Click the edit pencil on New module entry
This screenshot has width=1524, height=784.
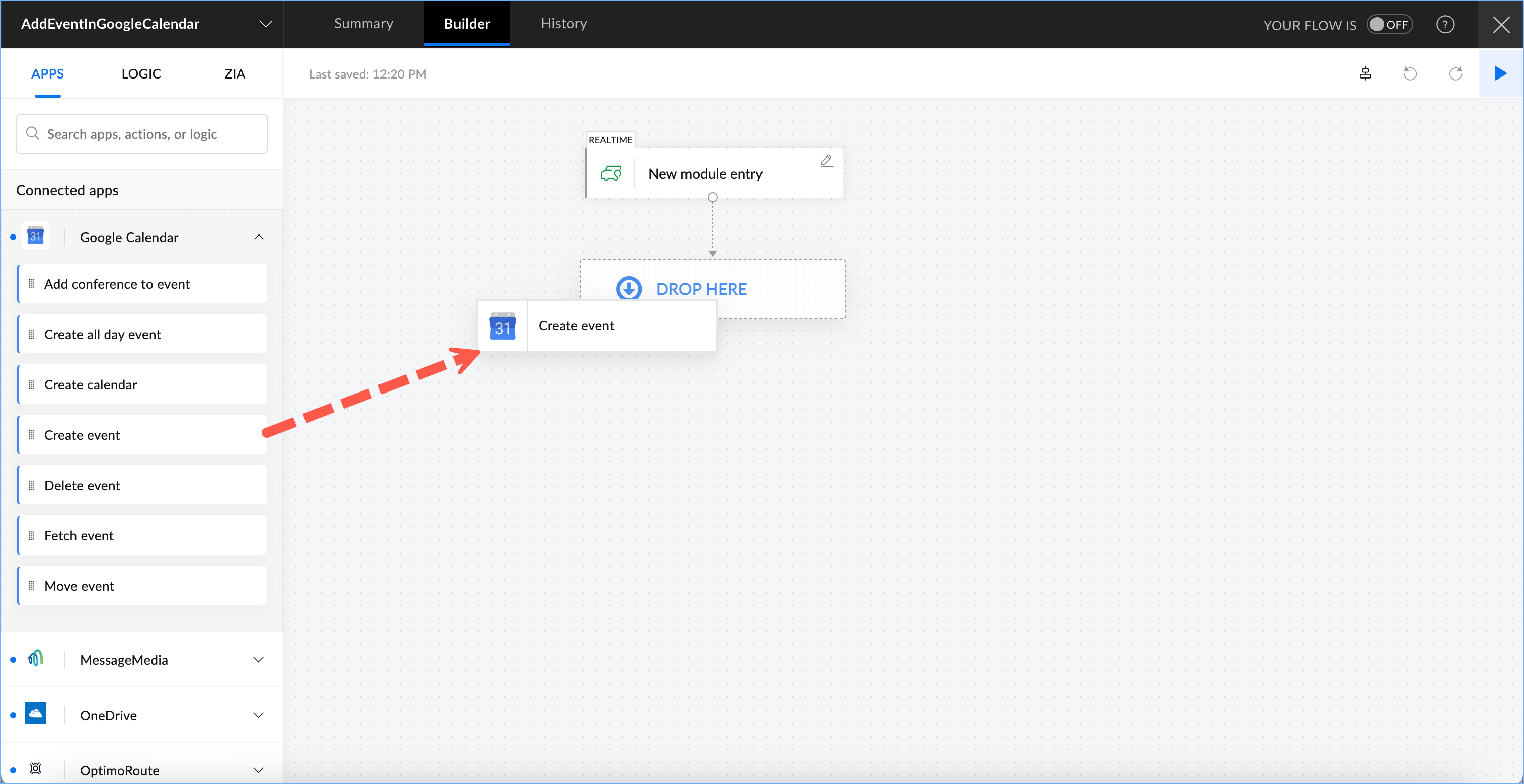coord(826,161)
